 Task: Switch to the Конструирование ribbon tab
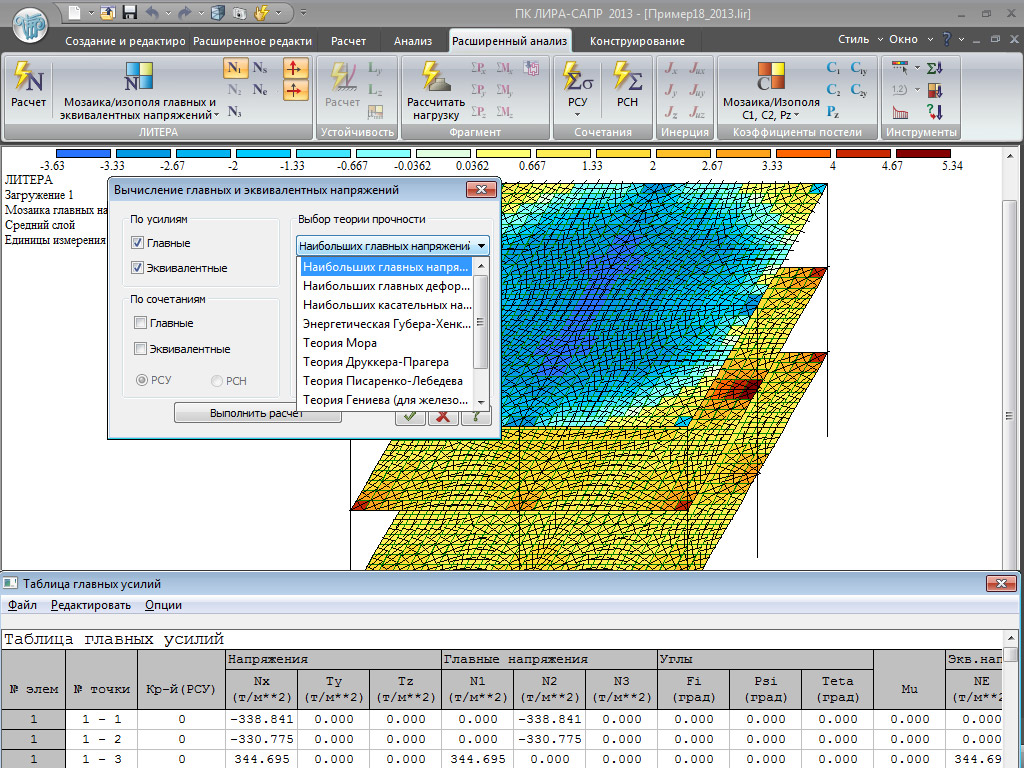(637, 41)
